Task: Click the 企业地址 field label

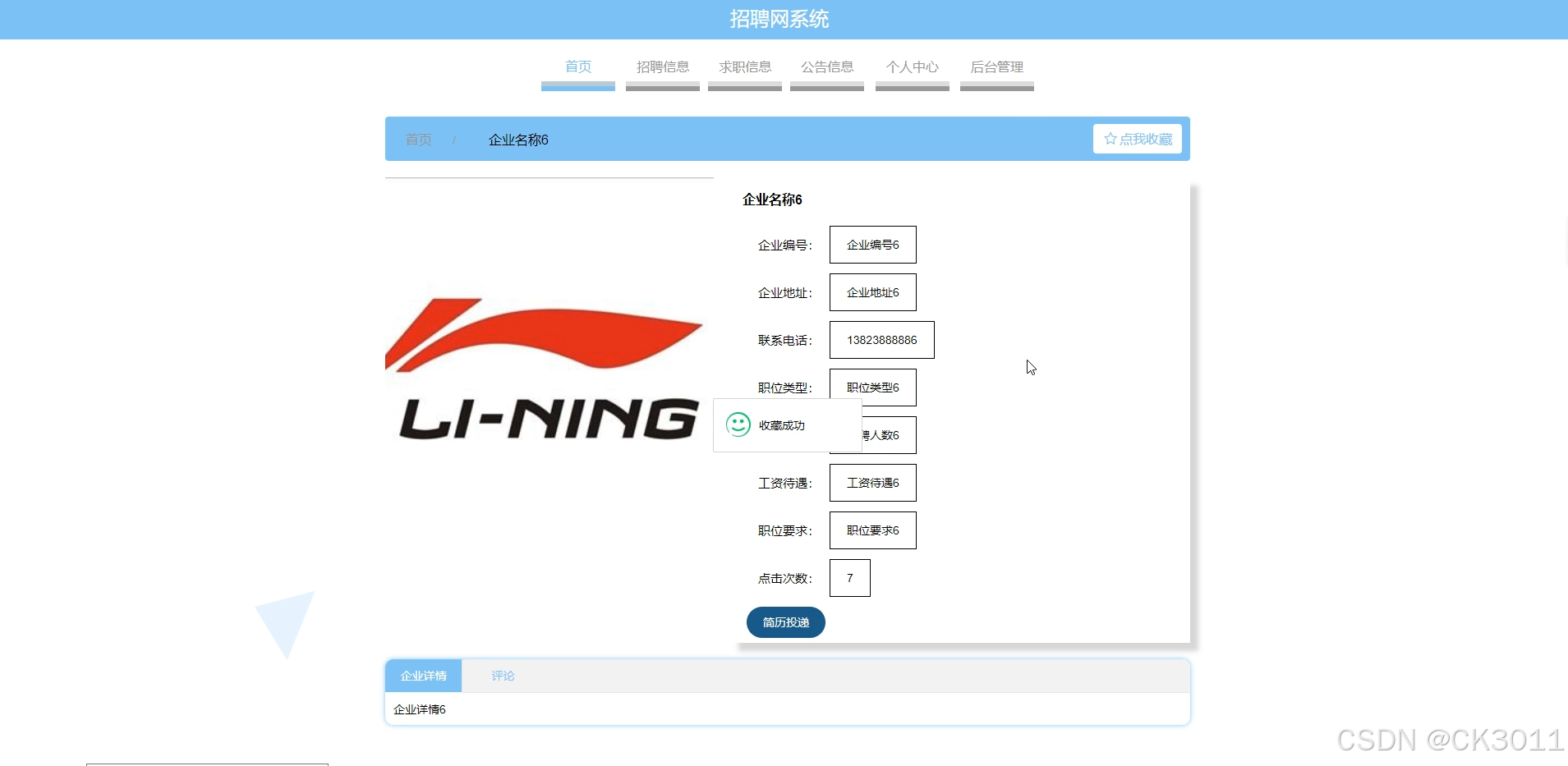Action: [785, 292]
